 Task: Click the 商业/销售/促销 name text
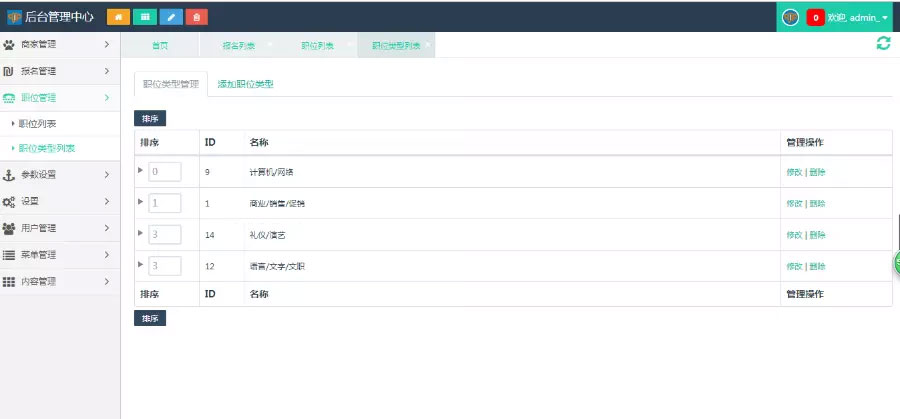coord(277,204)
